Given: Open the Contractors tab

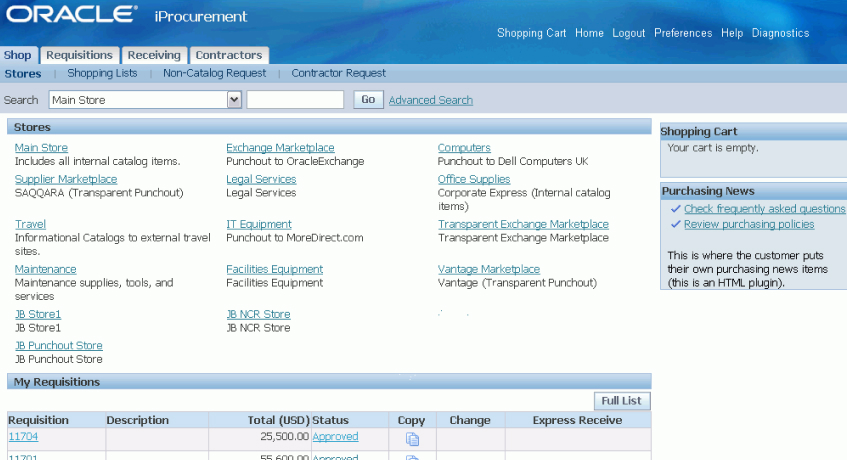Looking at the screenshot, I should [x=228, y=55].
